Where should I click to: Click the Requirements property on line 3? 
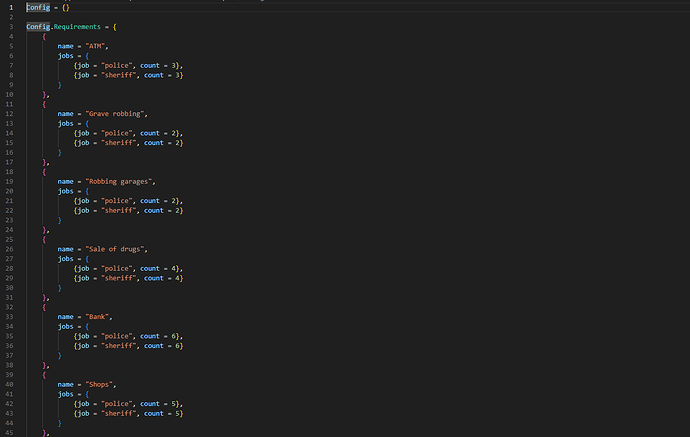pos(77,27)
